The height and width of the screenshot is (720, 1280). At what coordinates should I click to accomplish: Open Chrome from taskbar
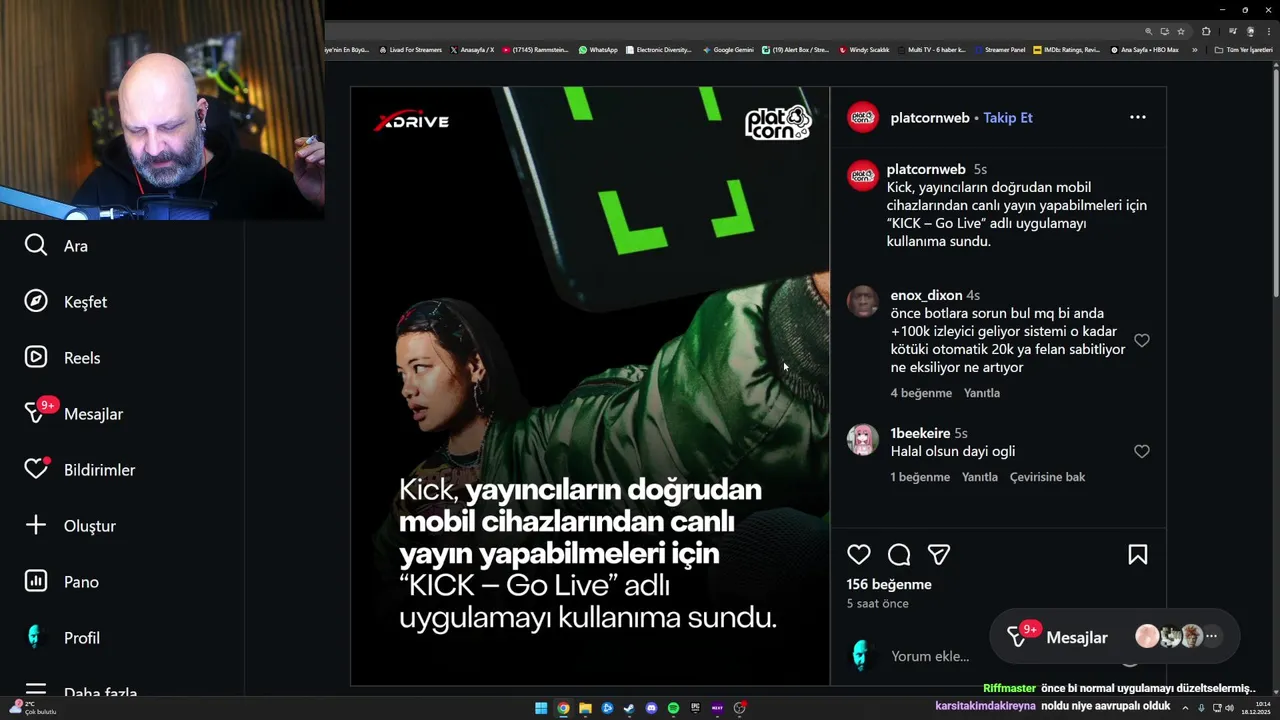(563, 708)
